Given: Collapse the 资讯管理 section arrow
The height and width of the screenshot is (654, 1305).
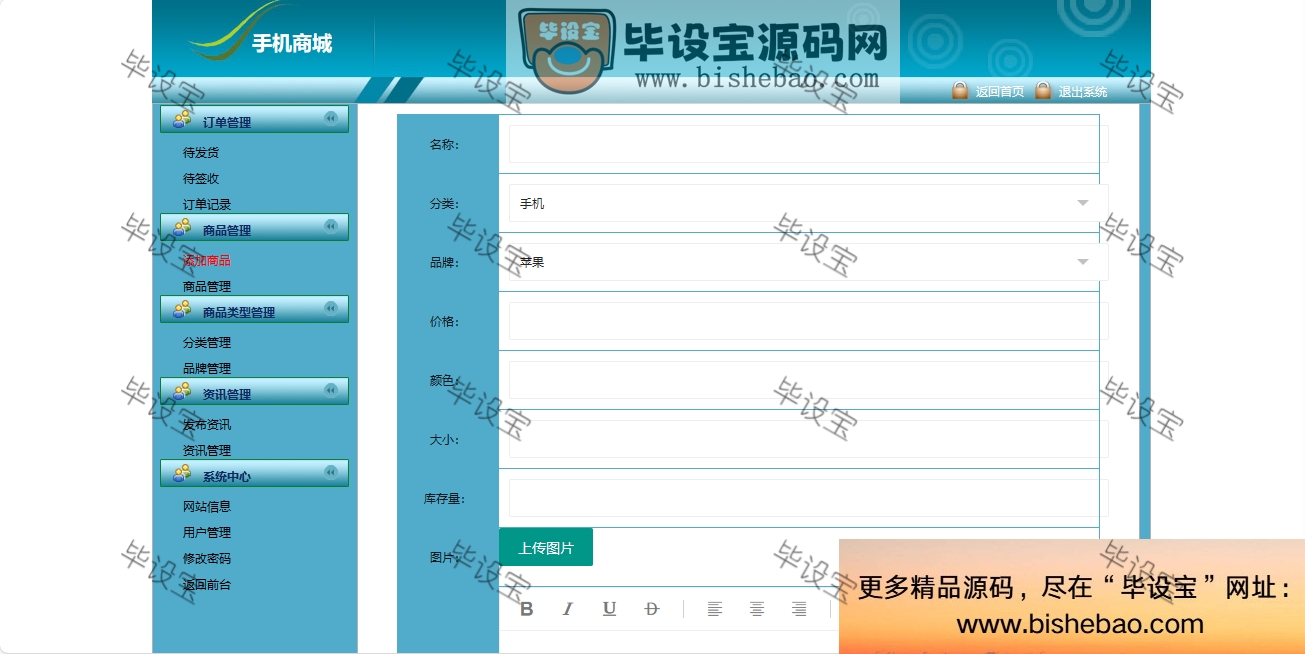Looking at the screenshot, I should [x=331, y=390].
